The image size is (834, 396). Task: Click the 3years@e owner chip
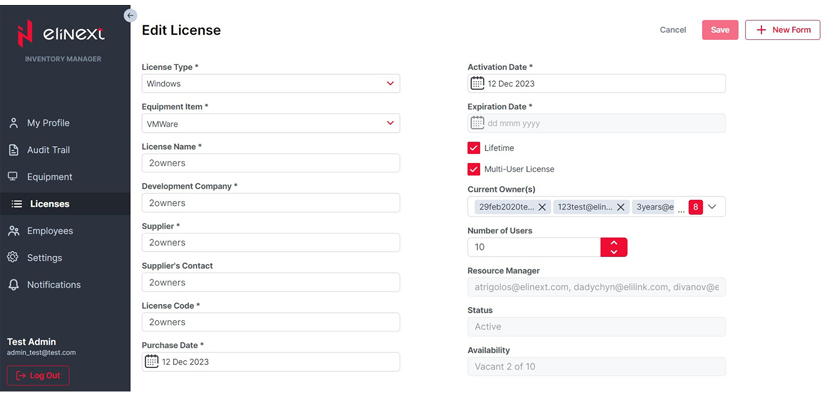(654, 207)
